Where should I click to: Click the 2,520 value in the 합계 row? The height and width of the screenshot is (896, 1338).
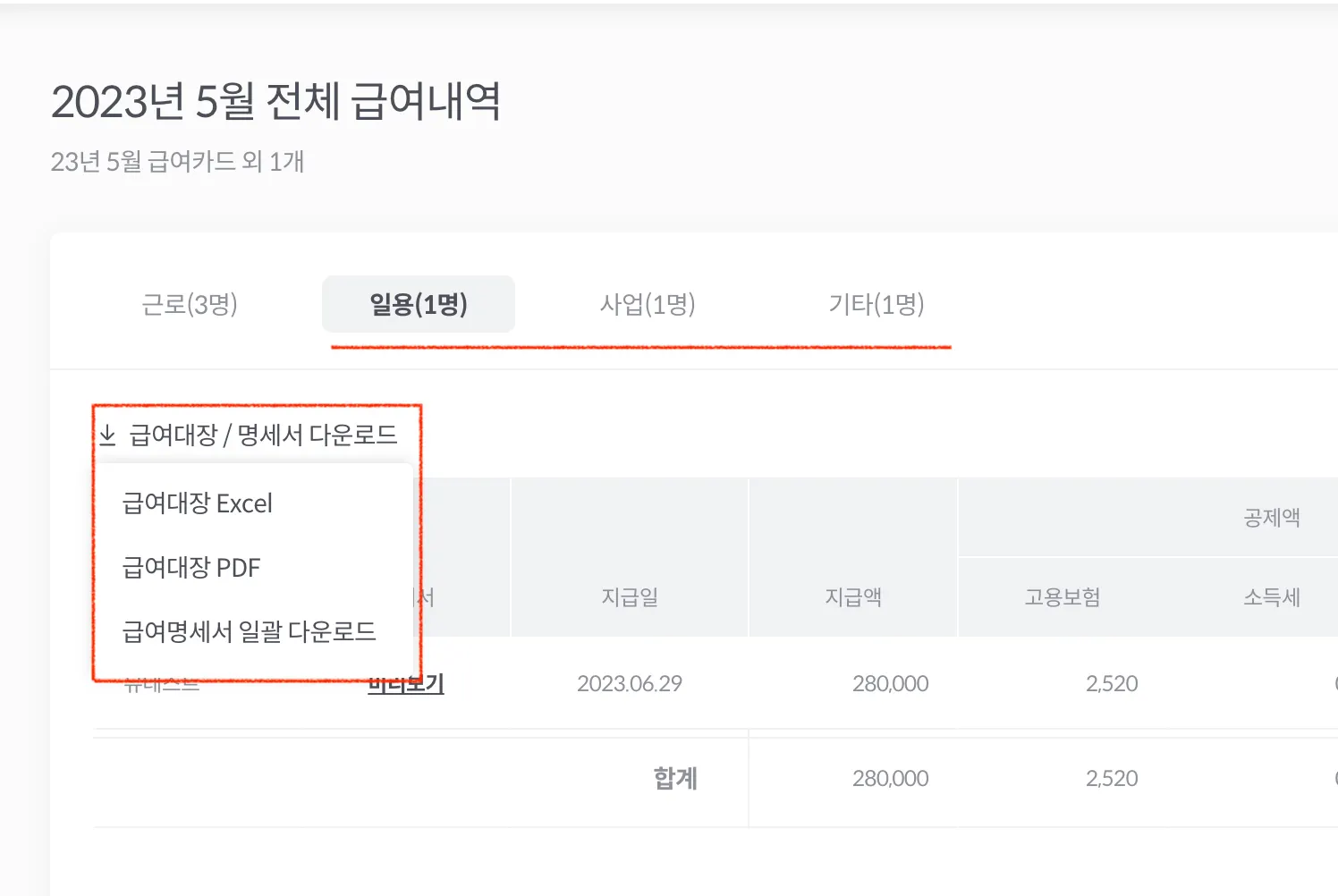pyautogui.click(x=1112, y=779)
